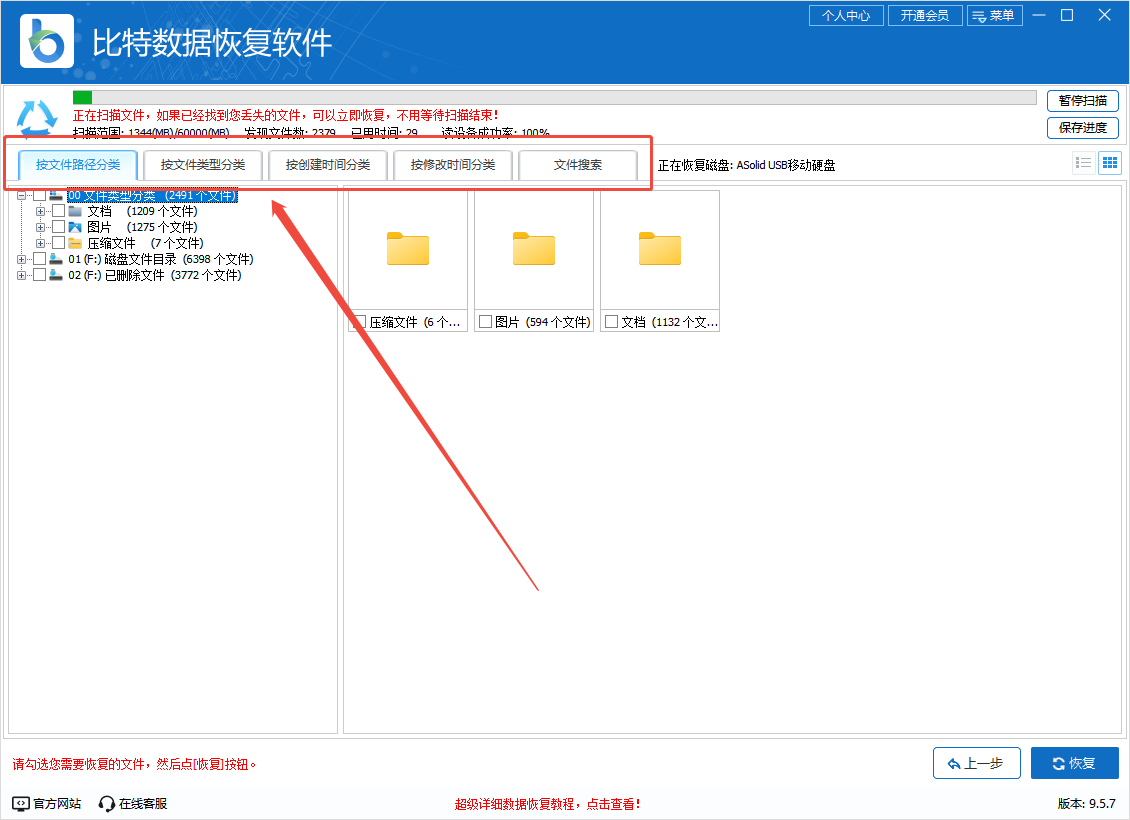Click the blue 恢复 button
This screenshot has width=1130, height=820.
point(1075,763)
